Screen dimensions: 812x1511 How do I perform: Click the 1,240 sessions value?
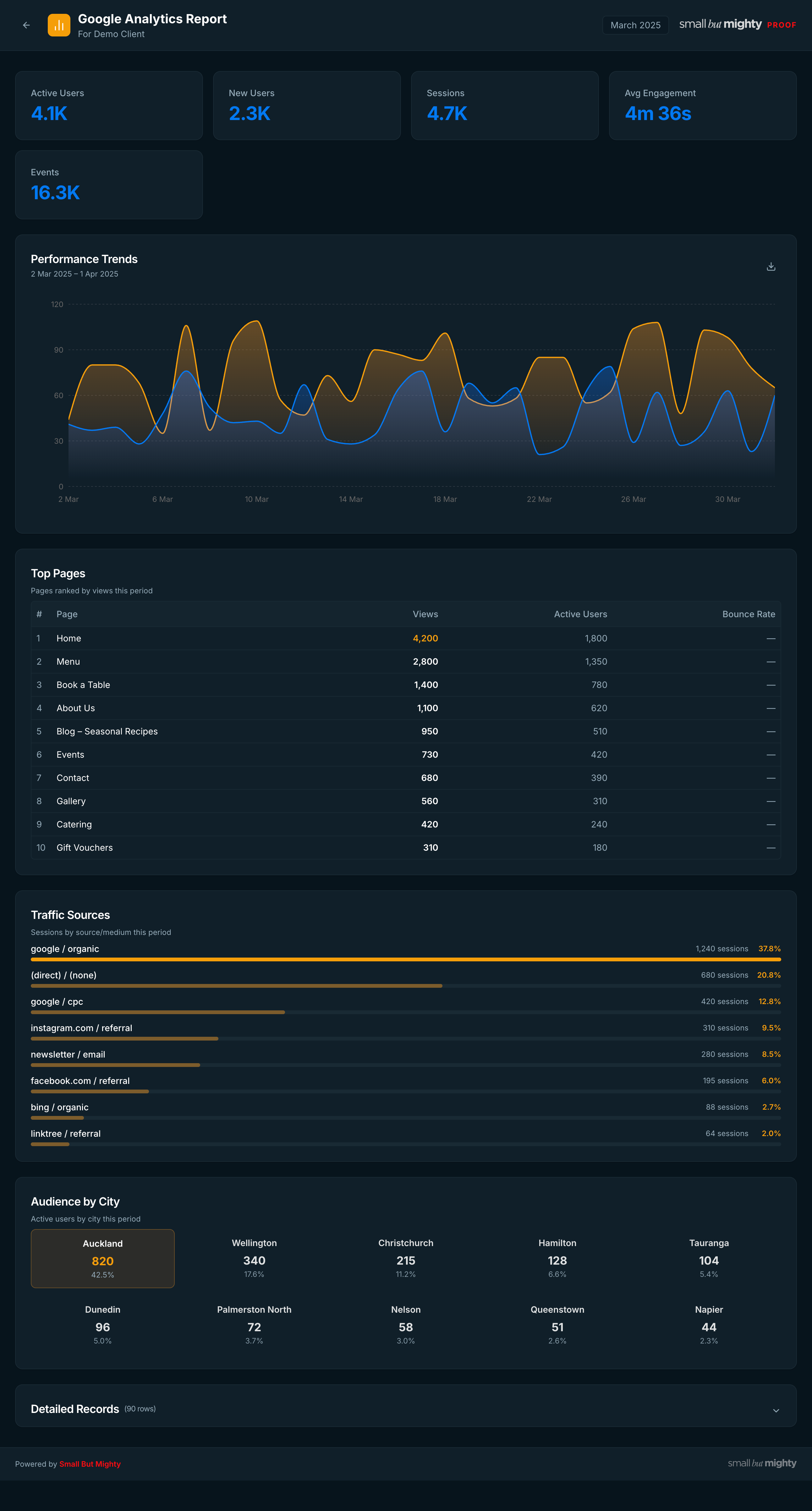point(721,948)
